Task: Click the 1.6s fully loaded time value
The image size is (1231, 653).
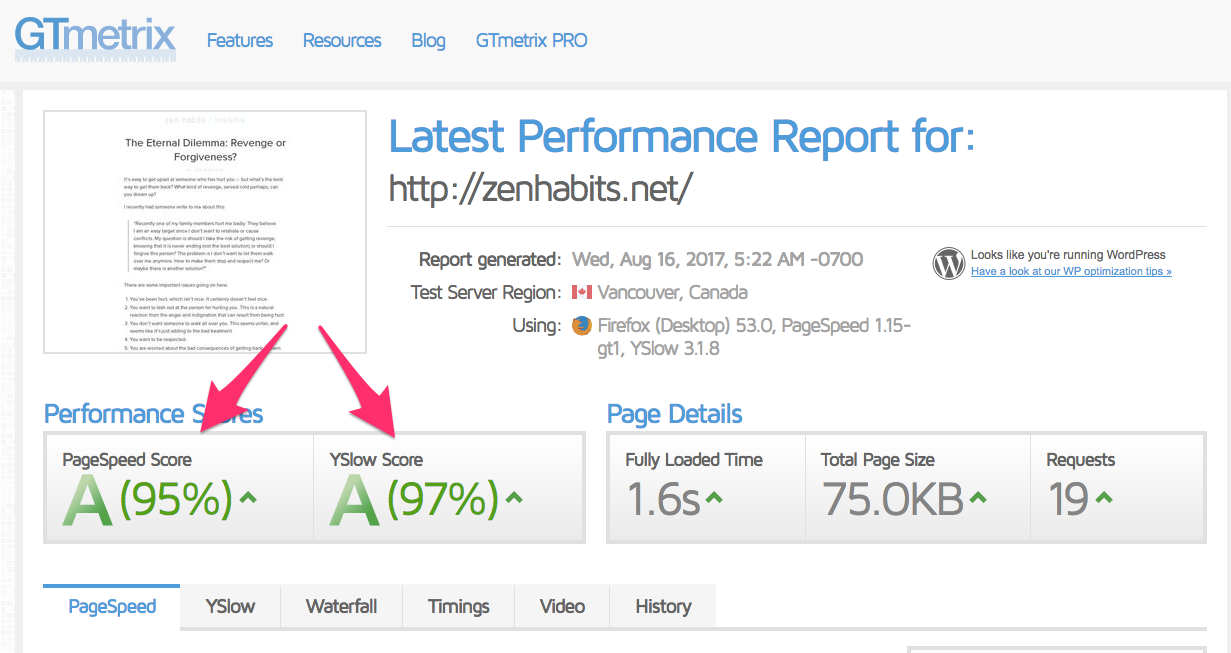Action: [662, 499]
